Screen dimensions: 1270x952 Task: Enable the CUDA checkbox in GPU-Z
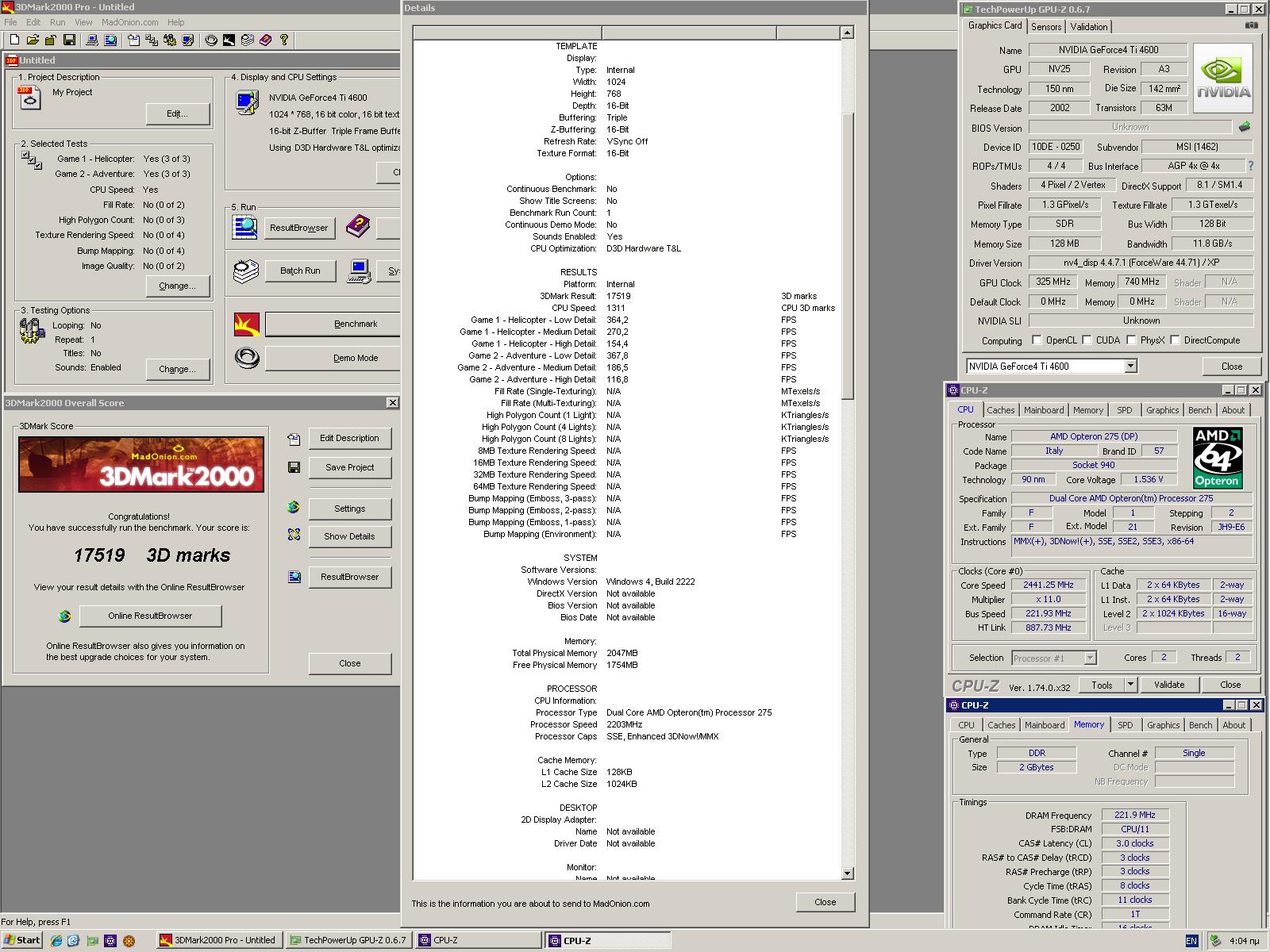(x=1087, y=340)
